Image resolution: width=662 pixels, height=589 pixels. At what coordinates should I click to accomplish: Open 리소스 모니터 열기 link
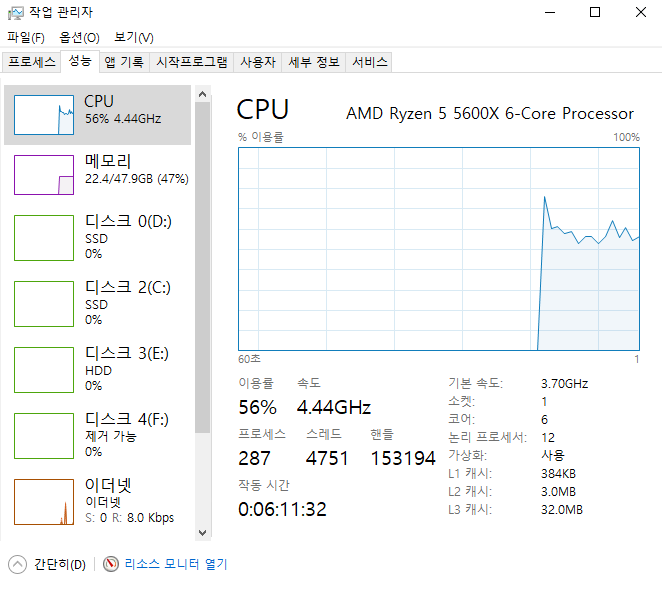(x=176, y=564)
